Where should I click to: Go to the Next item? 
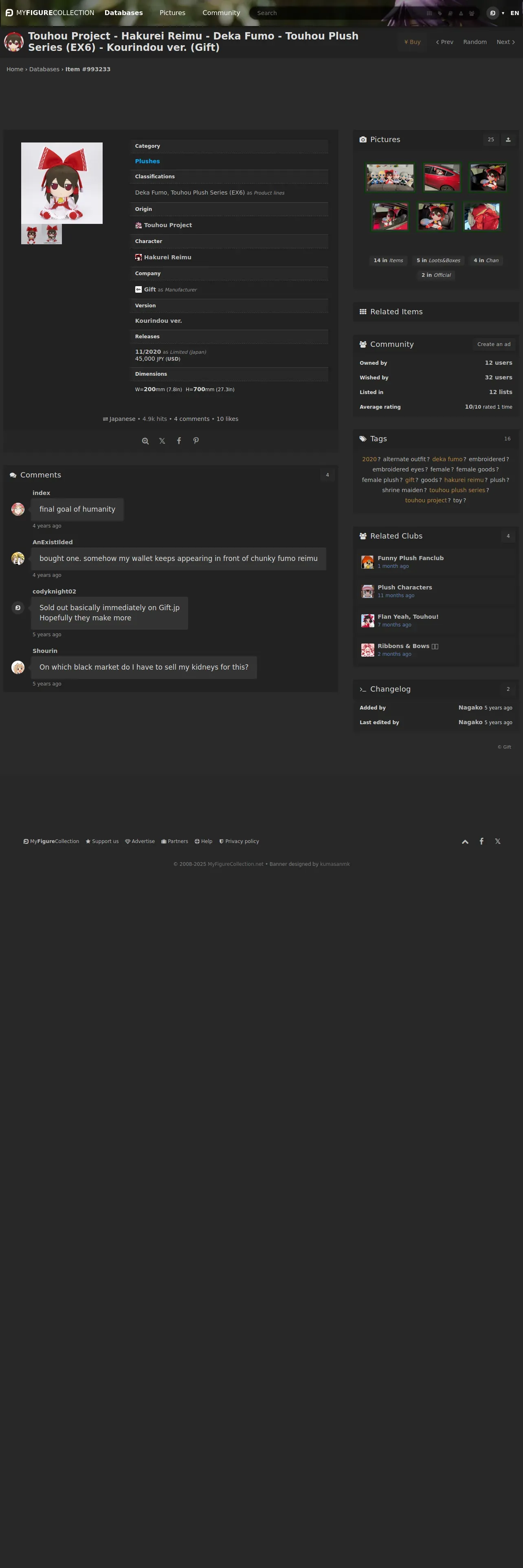505,42
